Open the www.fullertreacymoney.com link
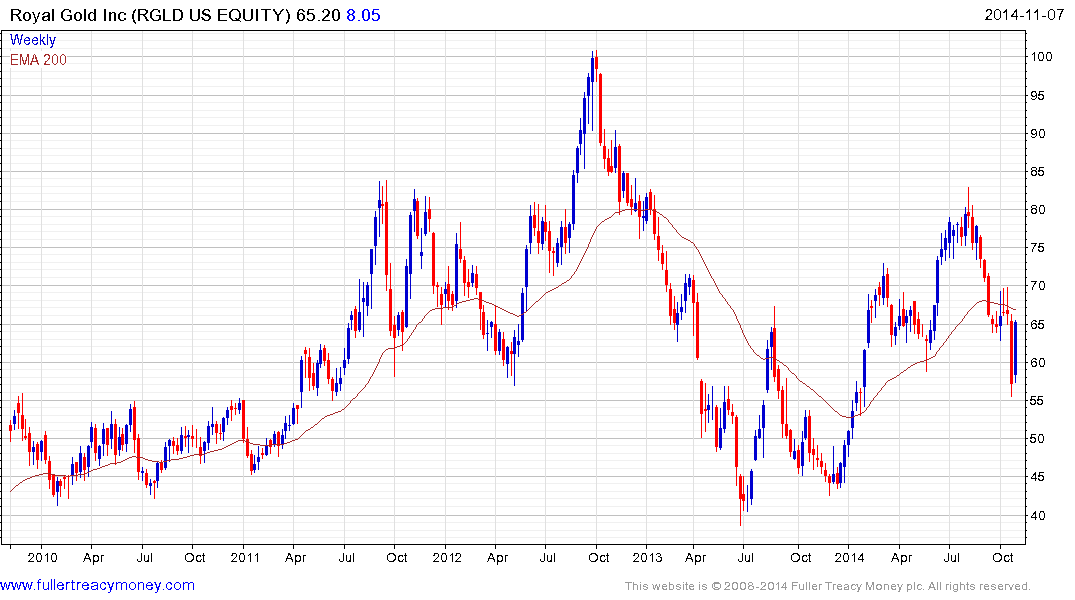This screenshot has width=1075, height=600. (x=97, y=585)
